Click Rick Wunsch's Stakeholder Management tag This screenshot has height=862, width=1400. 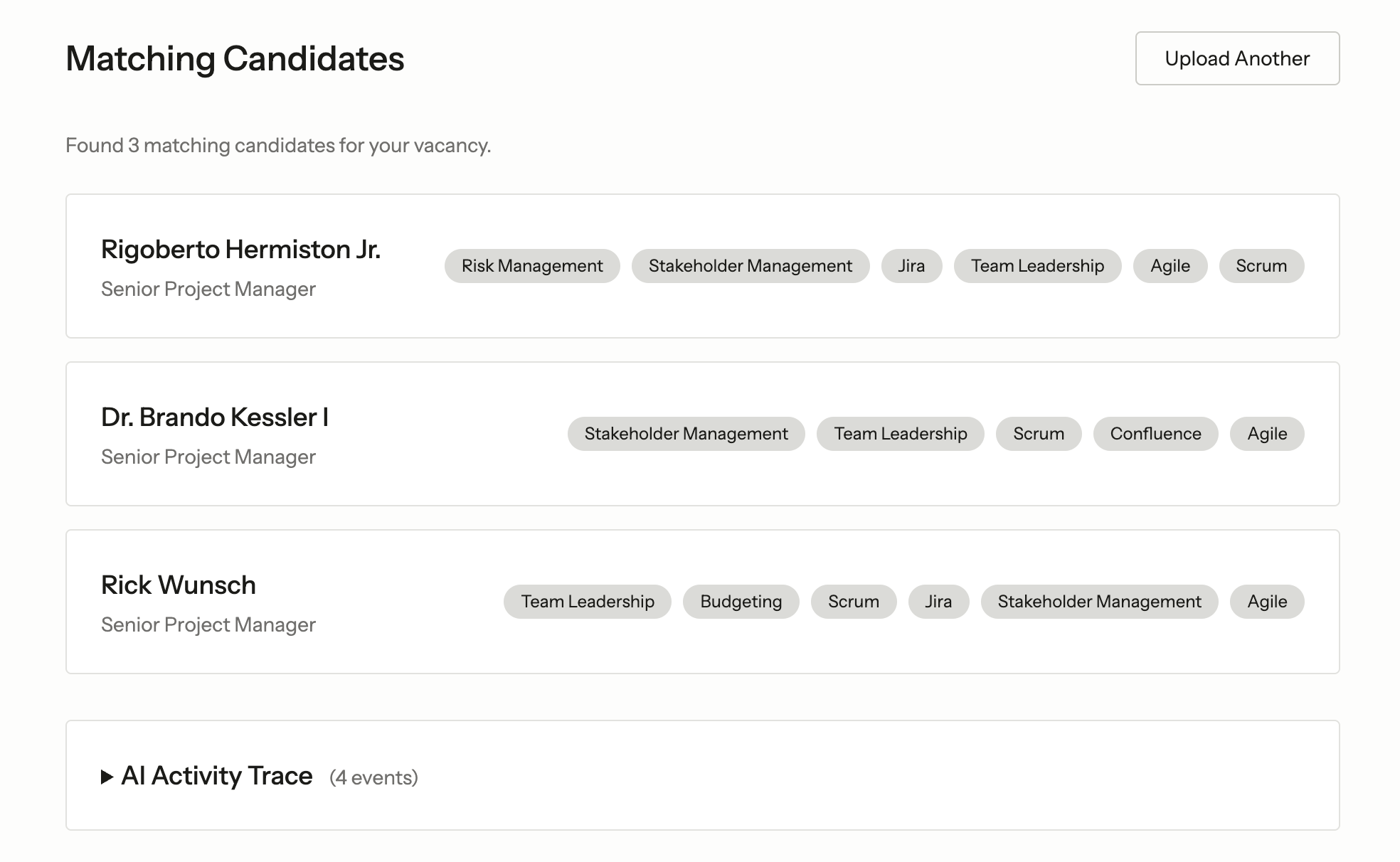tap(1099, 602)
